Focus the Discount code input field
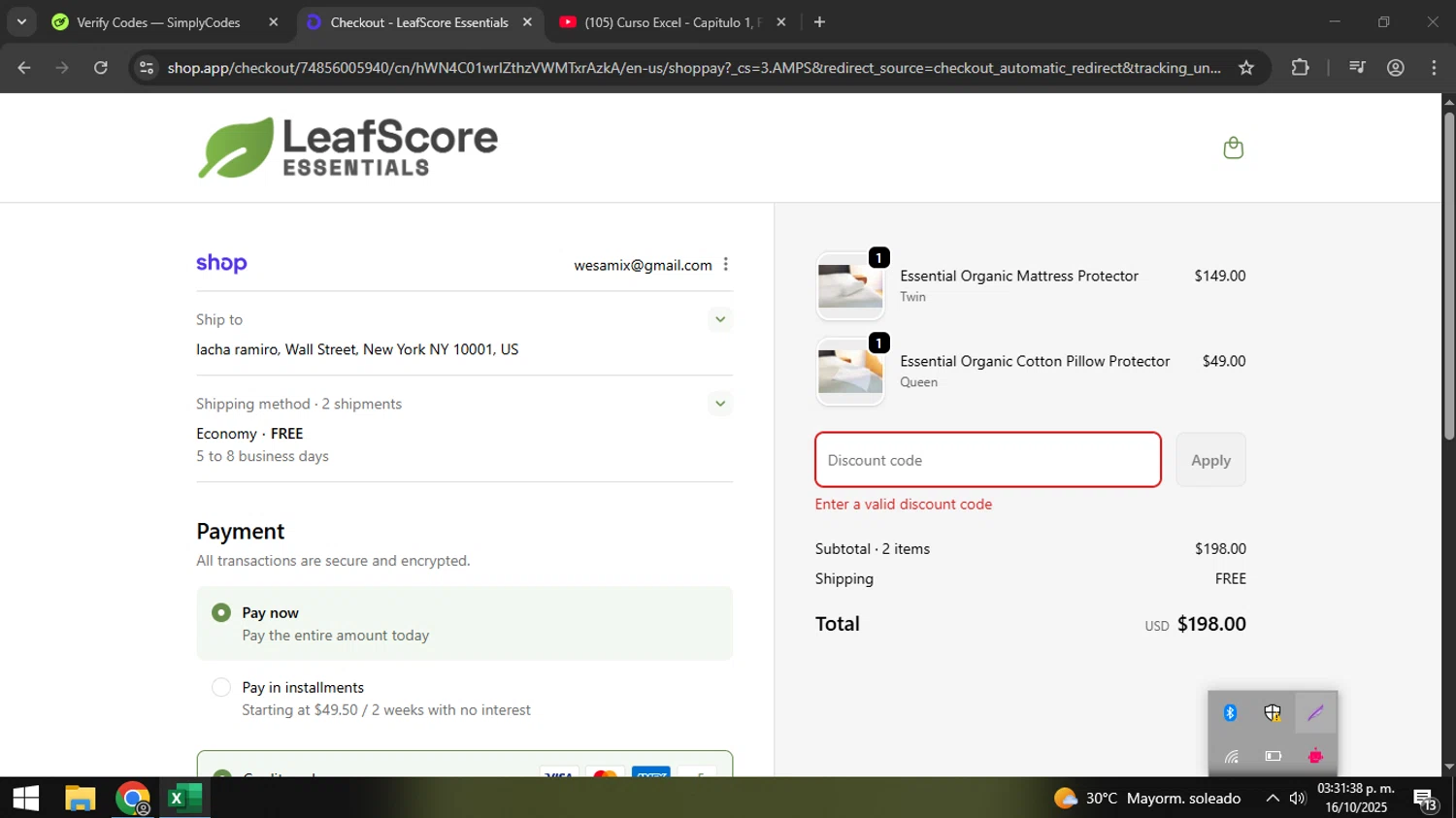This screenshot has width=1456, height=818. coord(988,460)
